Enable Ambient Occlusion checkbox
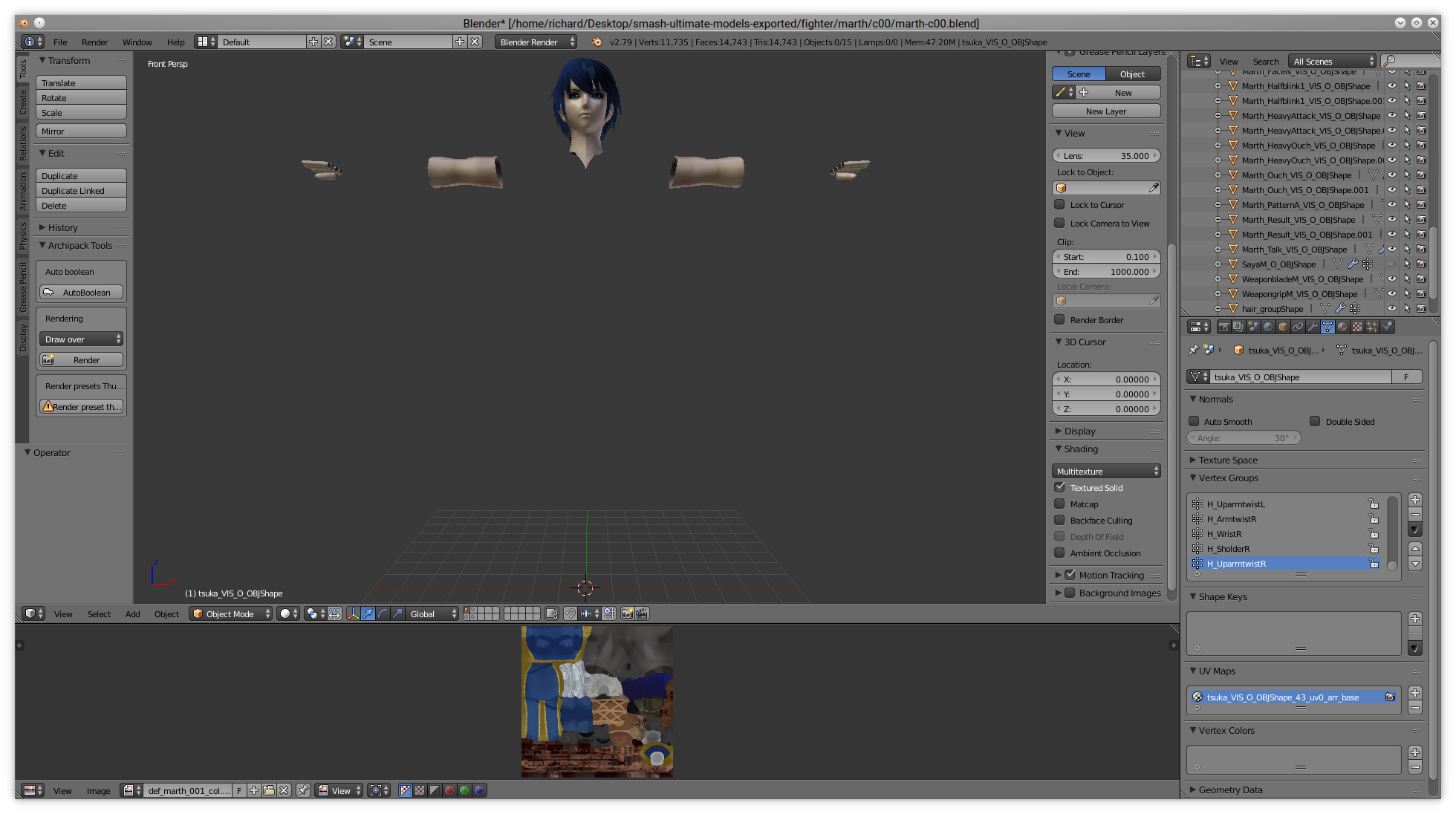 (x=1059, y=553)
